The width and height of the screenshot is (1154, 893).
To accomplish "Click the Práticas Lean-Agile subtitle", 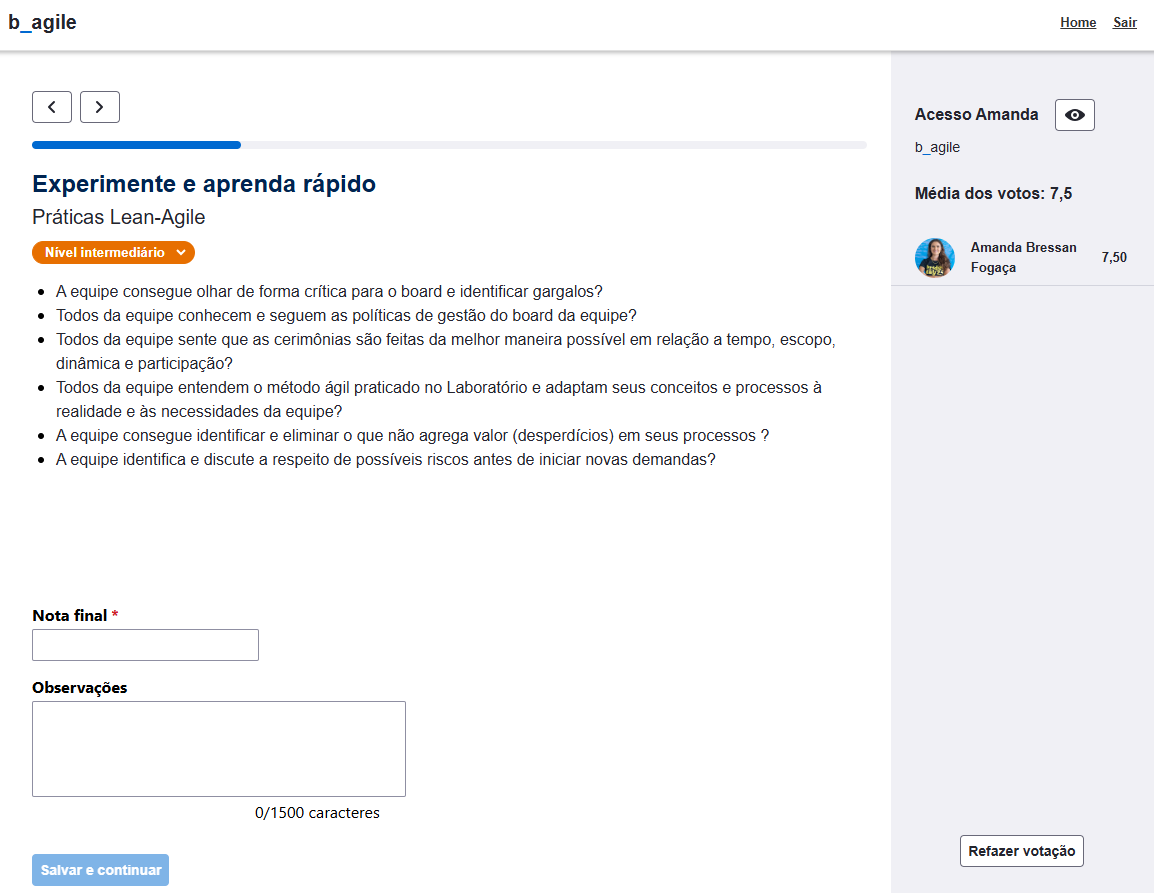I will coord(119,217).
